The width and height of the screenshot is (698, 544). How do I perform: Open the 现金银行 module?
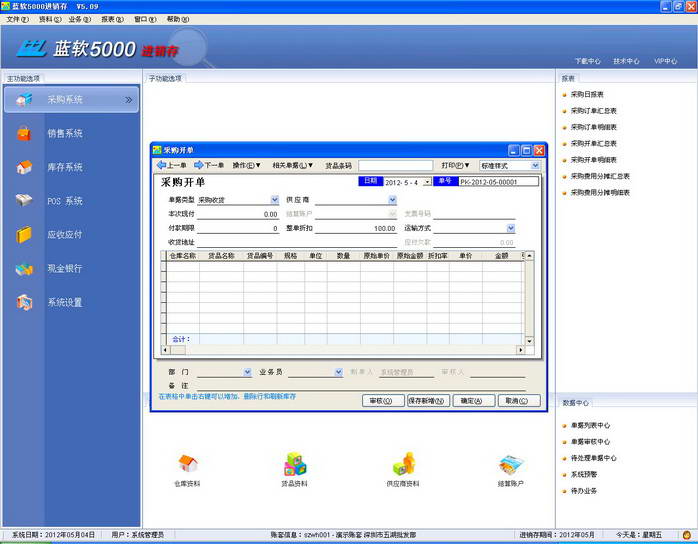coord(65,268)
